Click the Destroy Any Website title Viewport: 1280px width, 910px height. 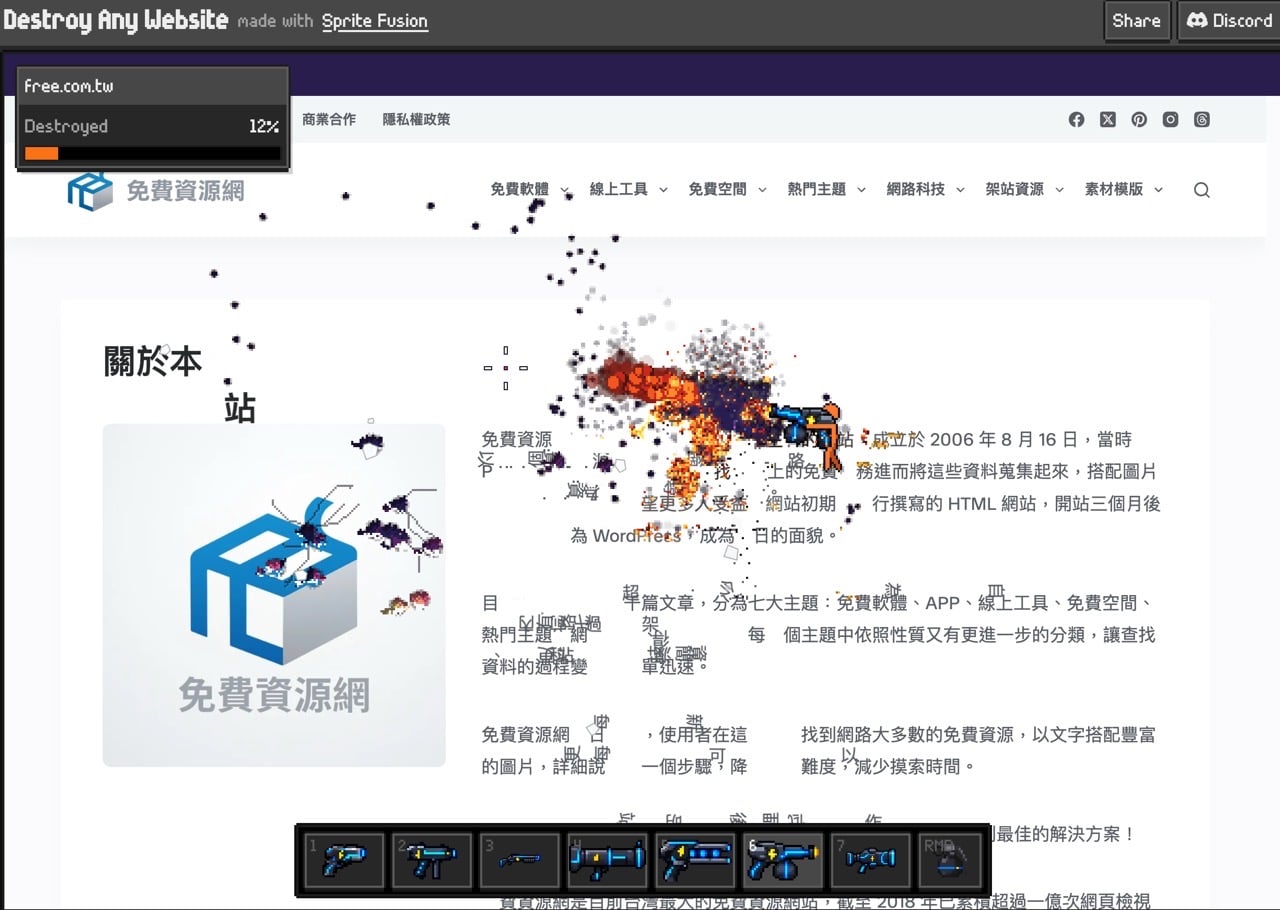point(116,21)
